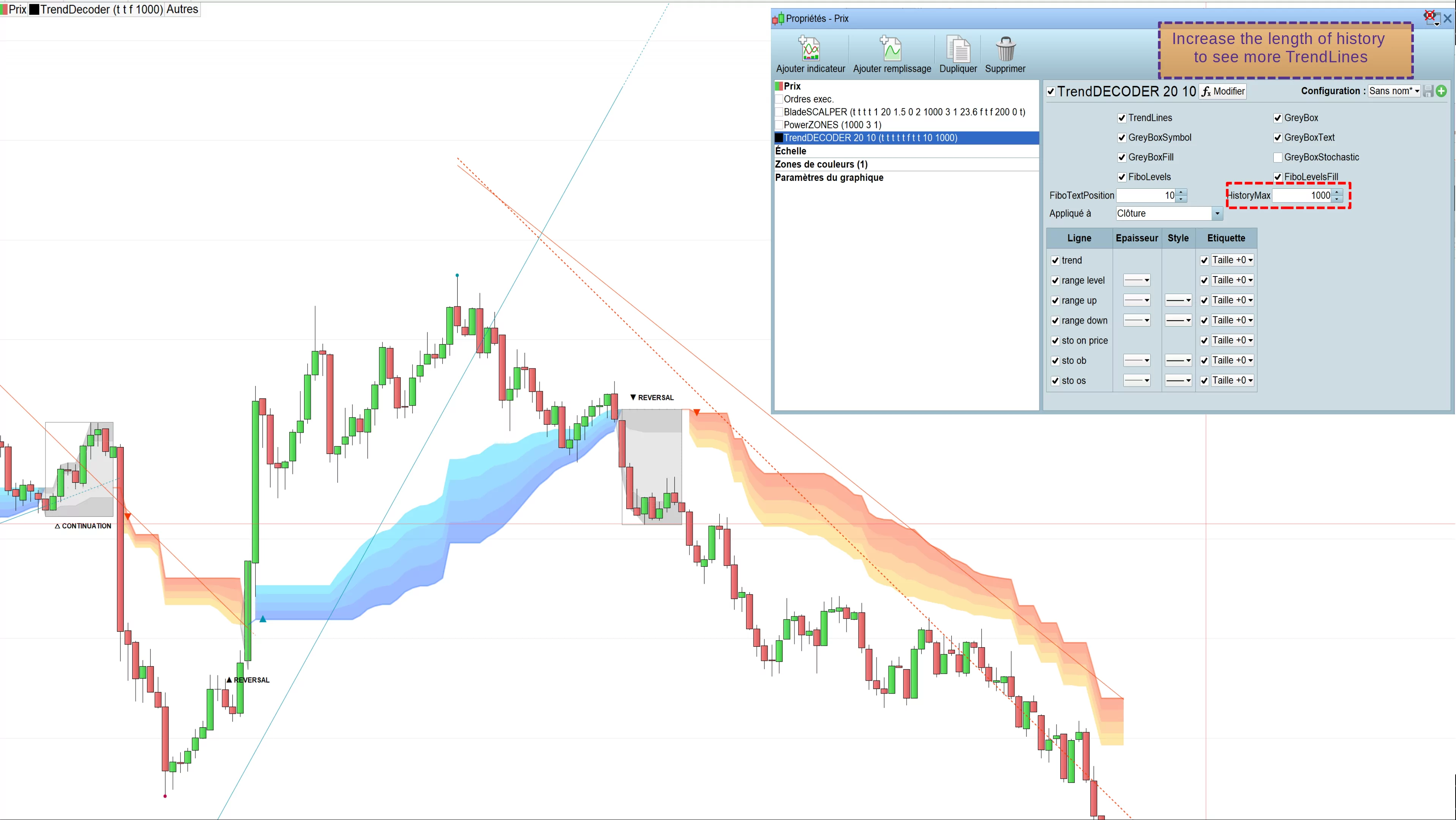Click the Dupliquer toolbar icon
1456x820 pixels.
(x=958, y=49)
